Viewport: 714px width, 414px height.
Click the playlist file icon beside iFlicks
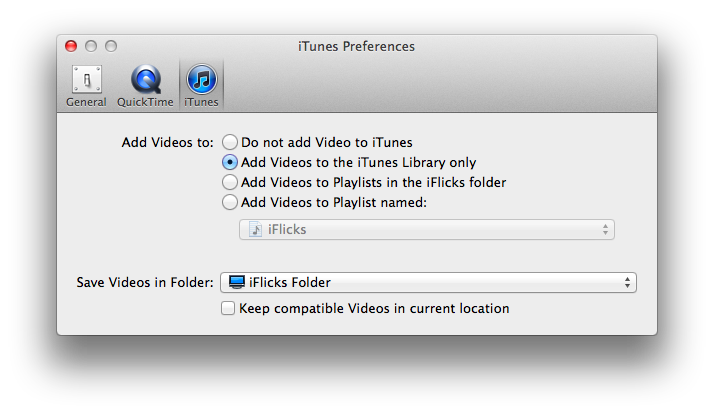255,229
